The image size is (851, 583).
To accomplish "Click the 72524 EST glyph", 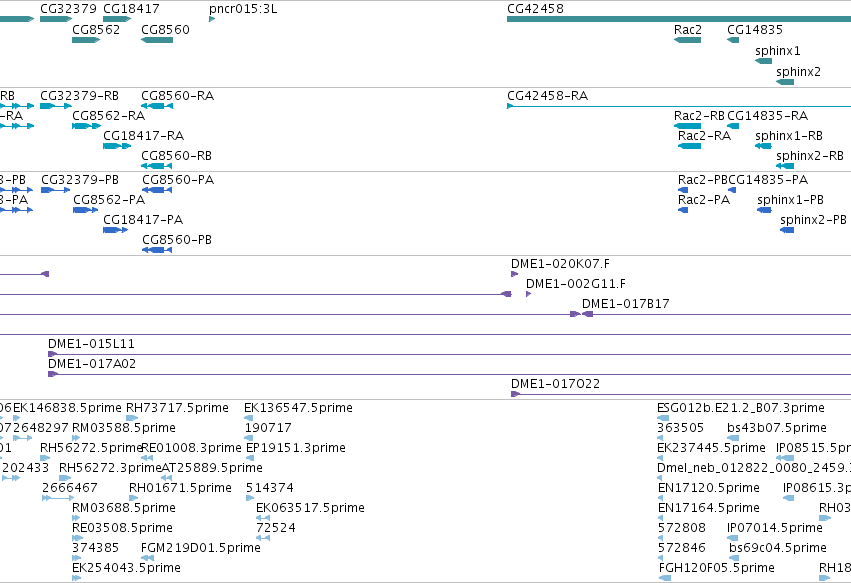I will (x=263, y=538).
